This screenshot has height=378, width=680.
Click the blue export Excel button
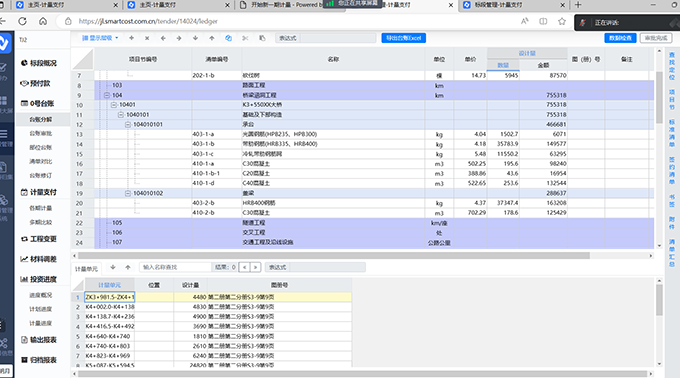pos(404,38)
